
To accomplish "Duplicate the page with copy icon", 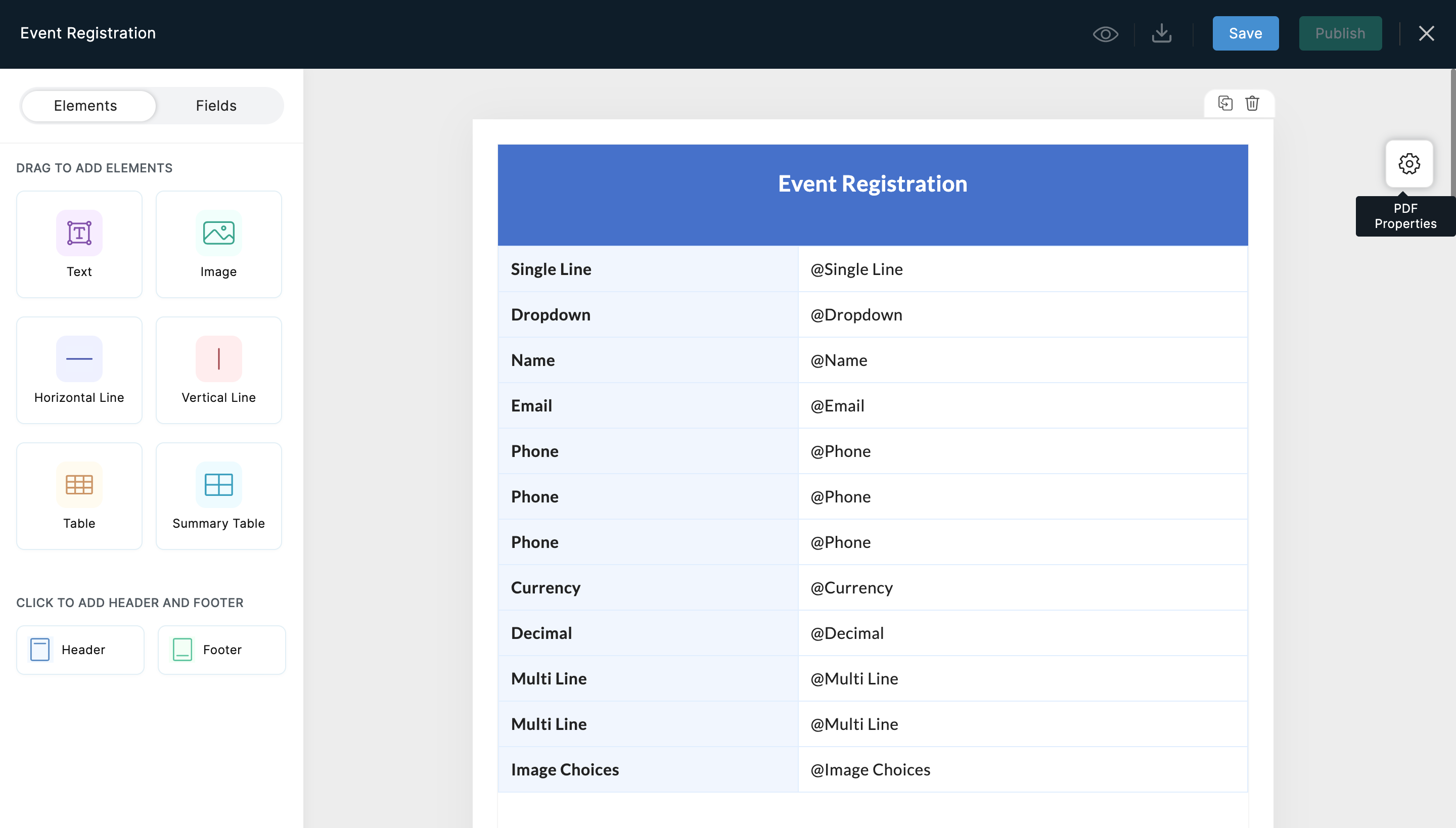I will (x=1225, y=104).
